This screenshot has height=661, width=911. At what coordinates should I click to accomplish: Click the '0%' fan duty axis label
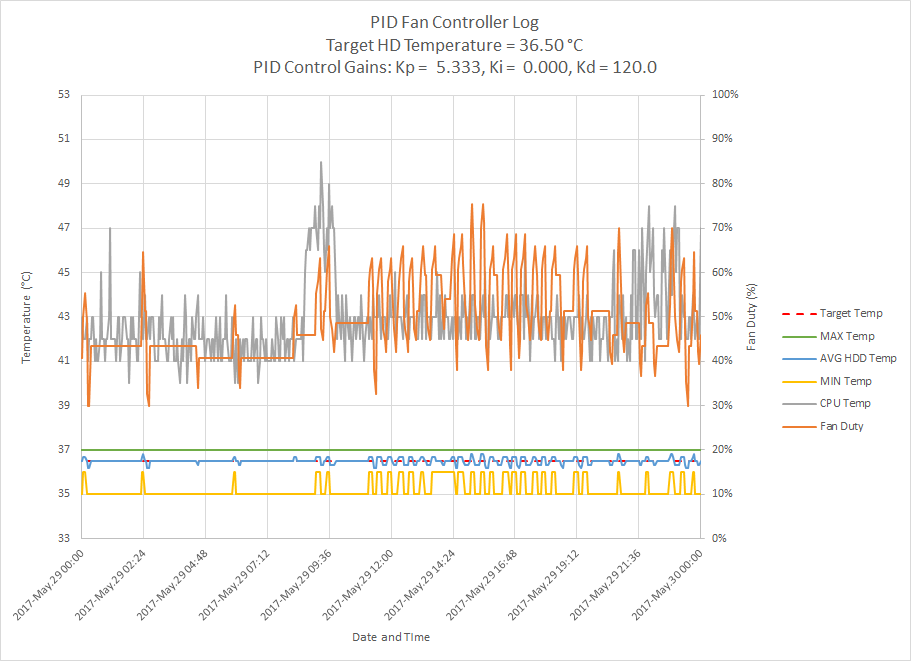tap(719, 538)
